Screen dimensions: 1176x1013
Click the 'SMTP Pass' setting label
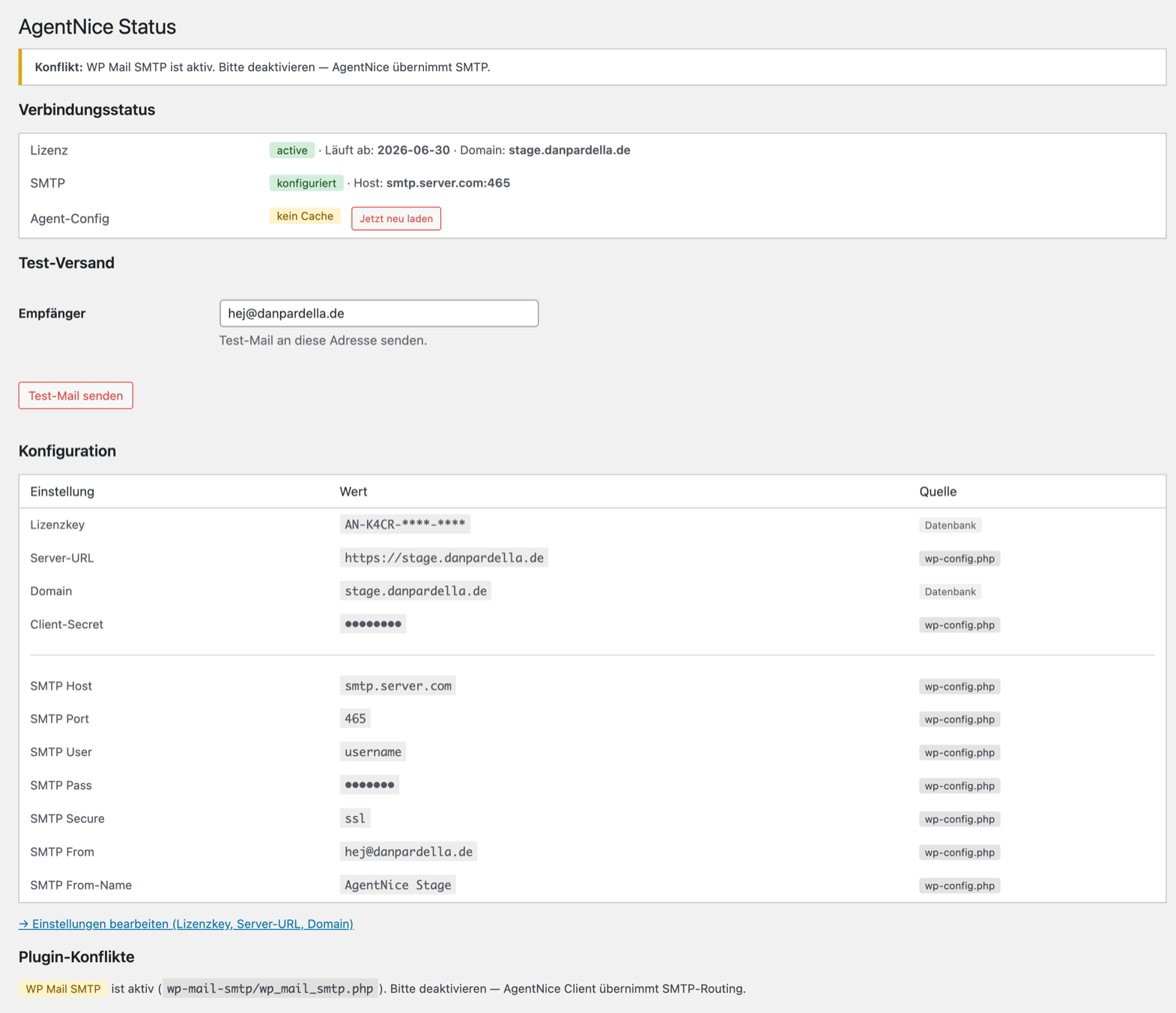coord(61,785)
